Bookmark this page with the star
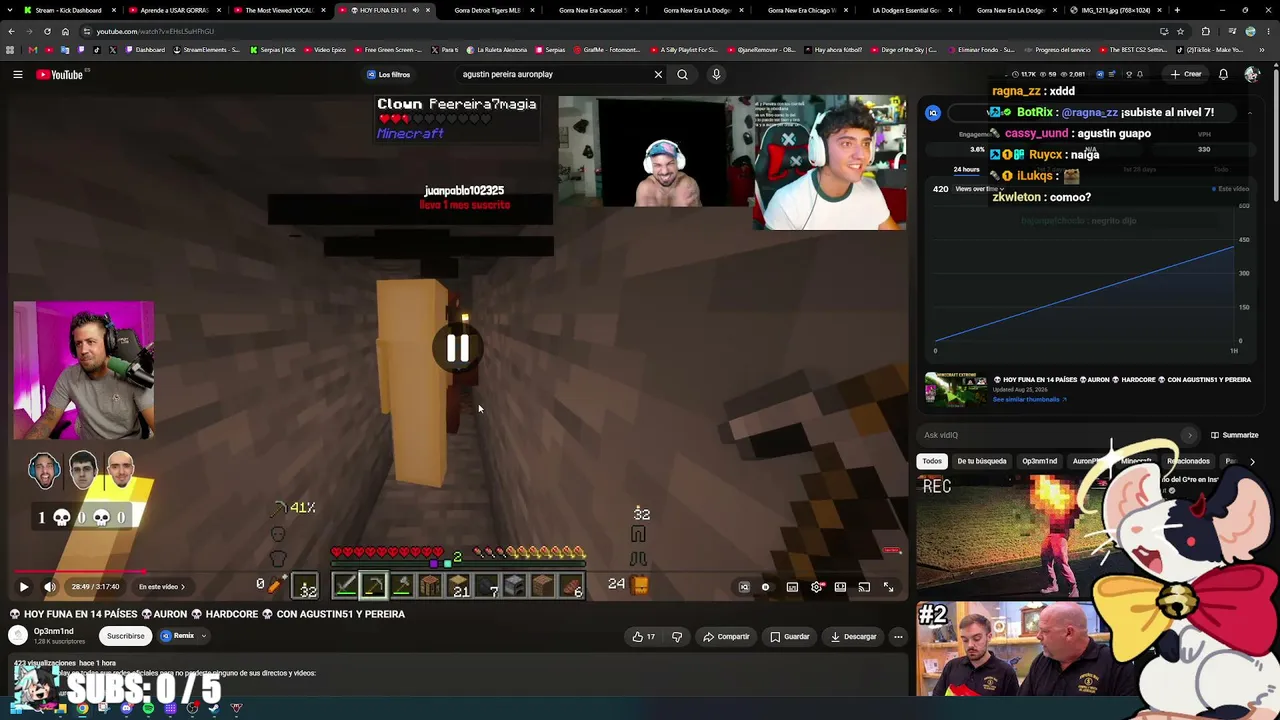 coord(1180,31)
